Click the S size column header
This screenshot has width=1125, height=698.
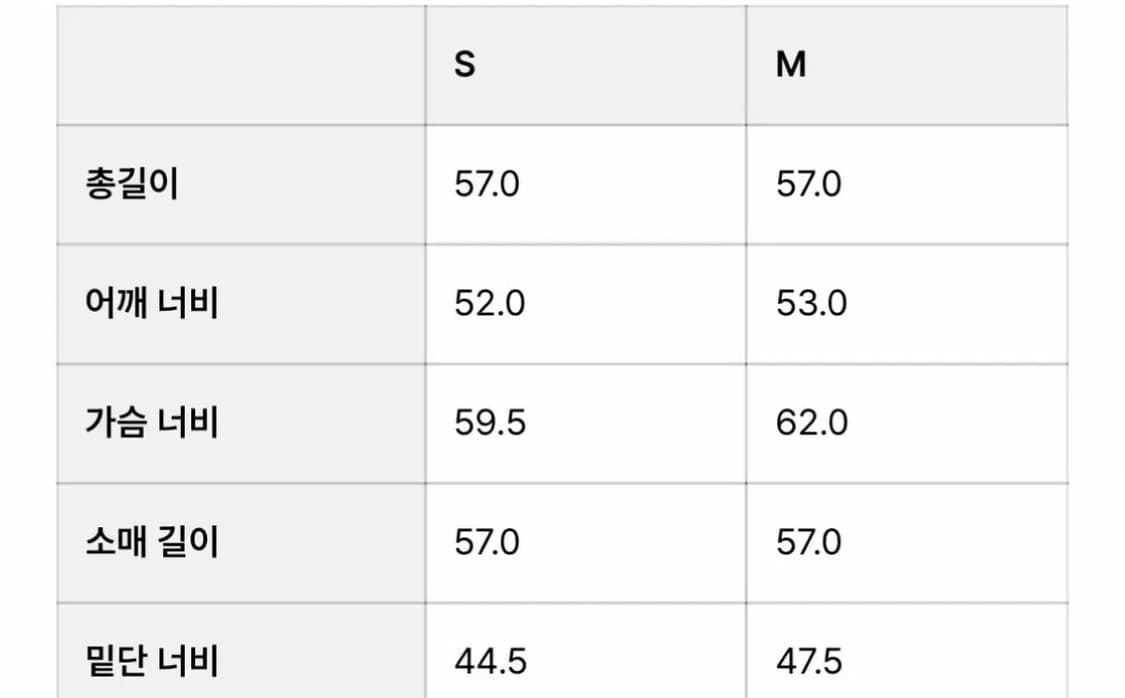(465, 65)
